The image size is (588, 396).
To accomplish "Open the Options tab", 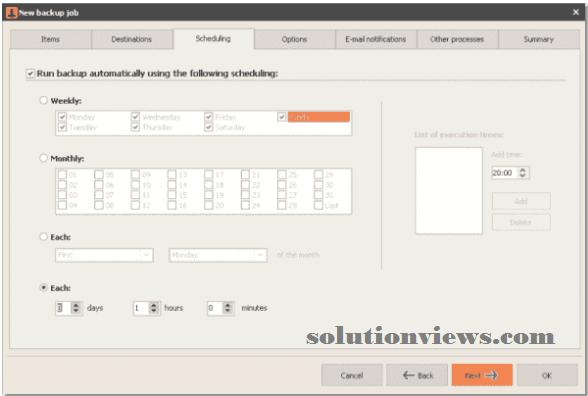I will 294,39.
